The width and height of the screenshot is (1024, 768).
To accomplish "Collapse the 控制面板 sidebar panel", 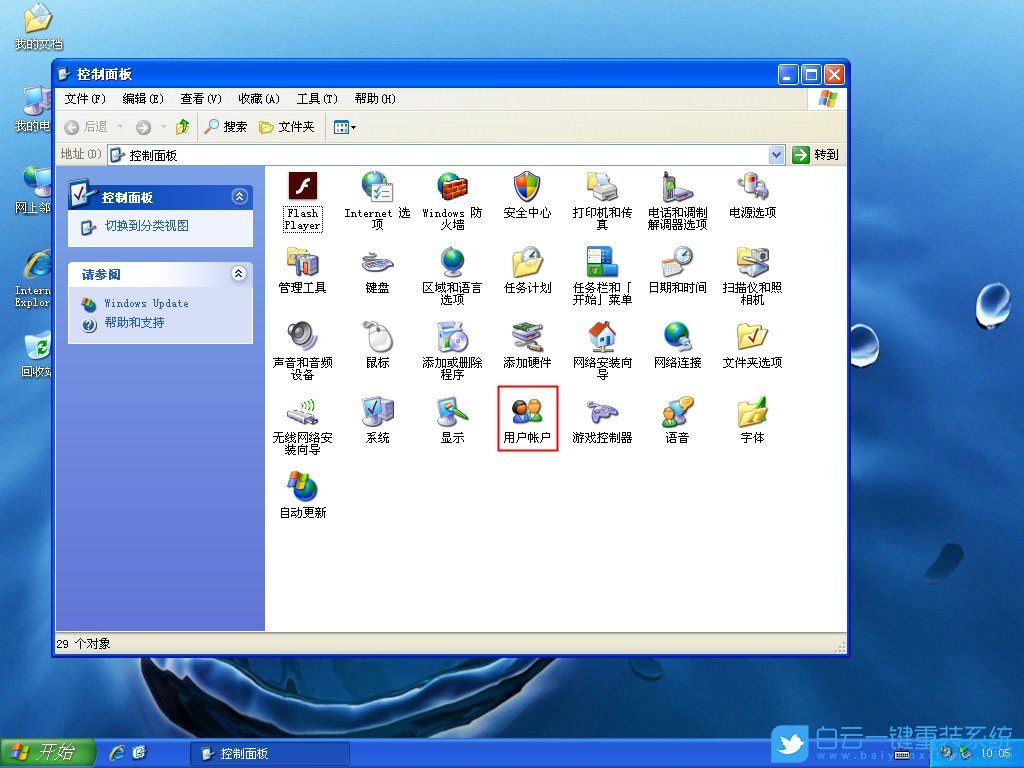I will (239, 197).
